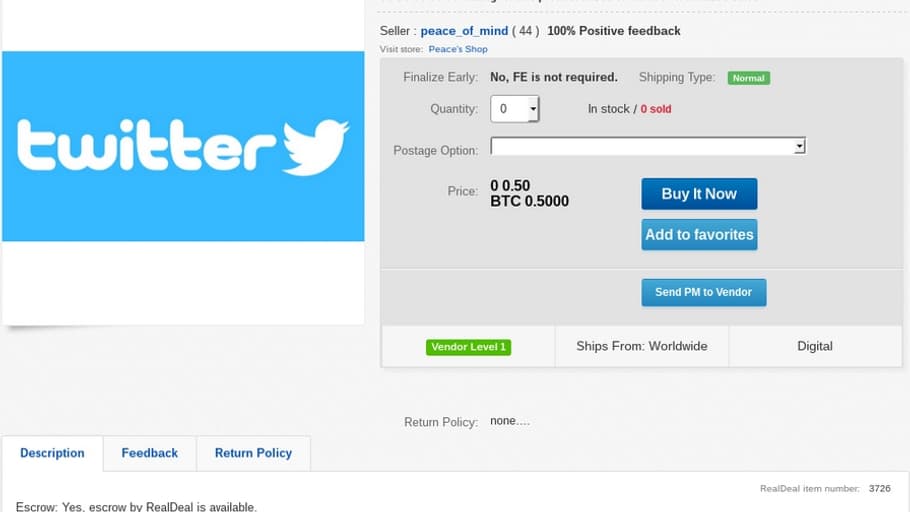Click the Digital item type cell

click(815, 347)
